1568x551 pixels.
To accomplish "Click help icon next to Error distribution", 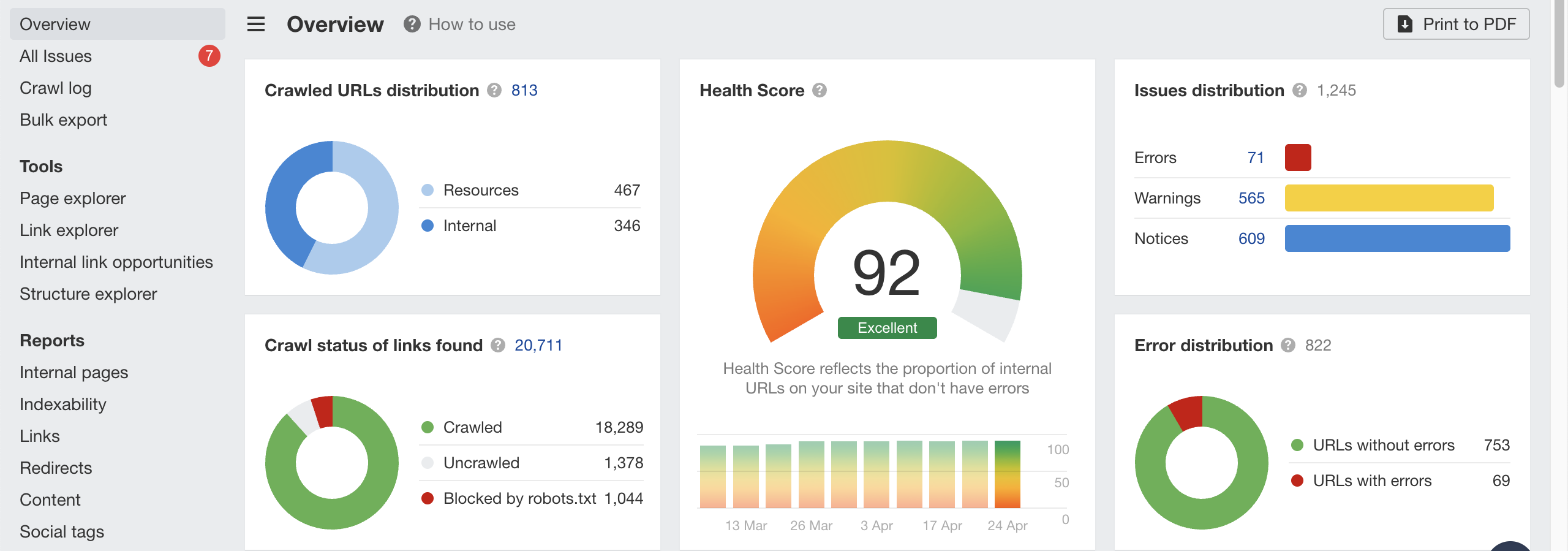I will coord(1288,346).
